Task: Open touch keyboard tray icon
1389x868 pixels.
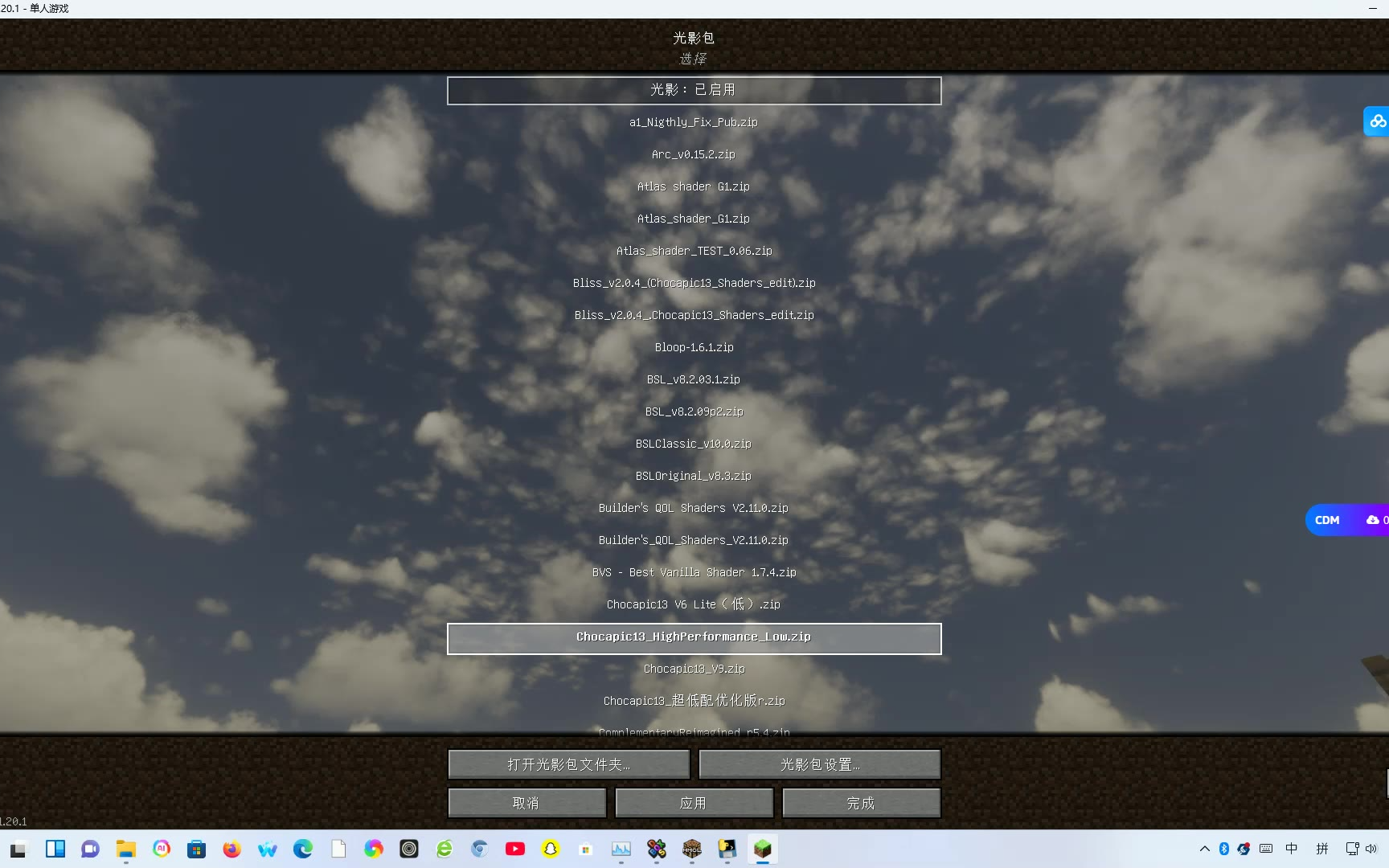Action: [x=1266, y=849]
